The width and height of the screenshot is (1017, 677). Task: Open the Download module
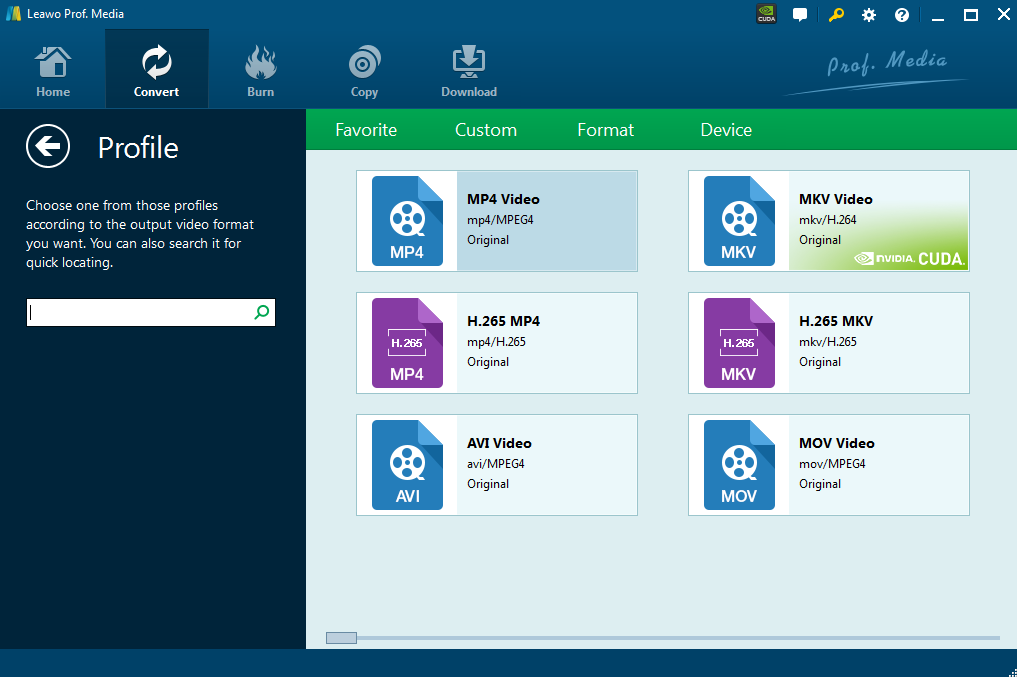point(468,71)
